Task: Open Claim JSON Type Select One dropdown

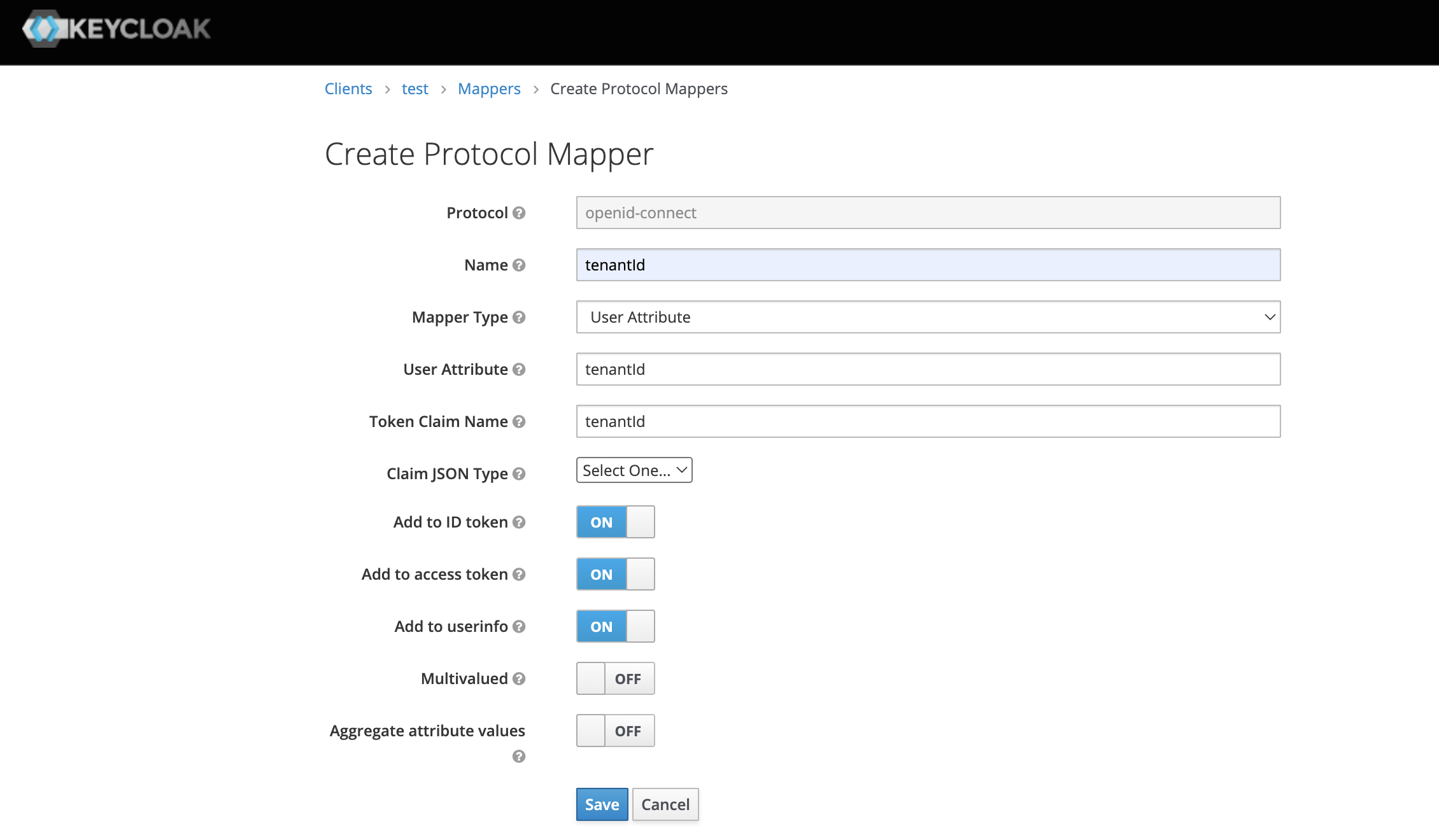Action: (x=634, y=470)
